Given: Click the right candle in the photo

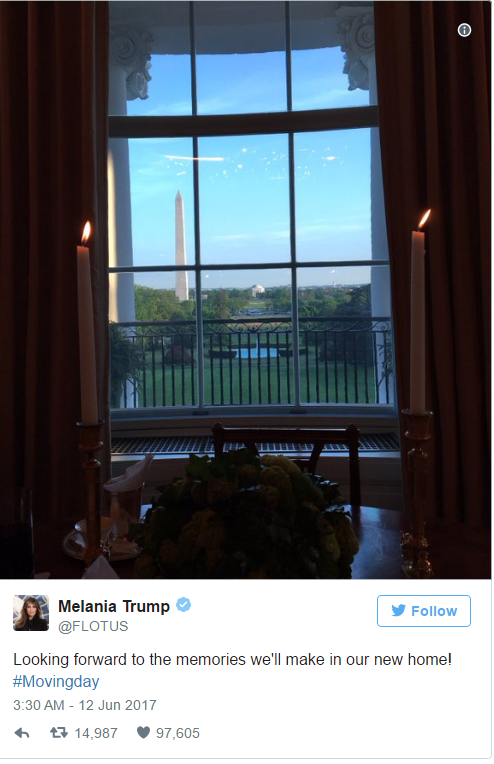Looking at the screenshot, I should click(x=418, y=312).
